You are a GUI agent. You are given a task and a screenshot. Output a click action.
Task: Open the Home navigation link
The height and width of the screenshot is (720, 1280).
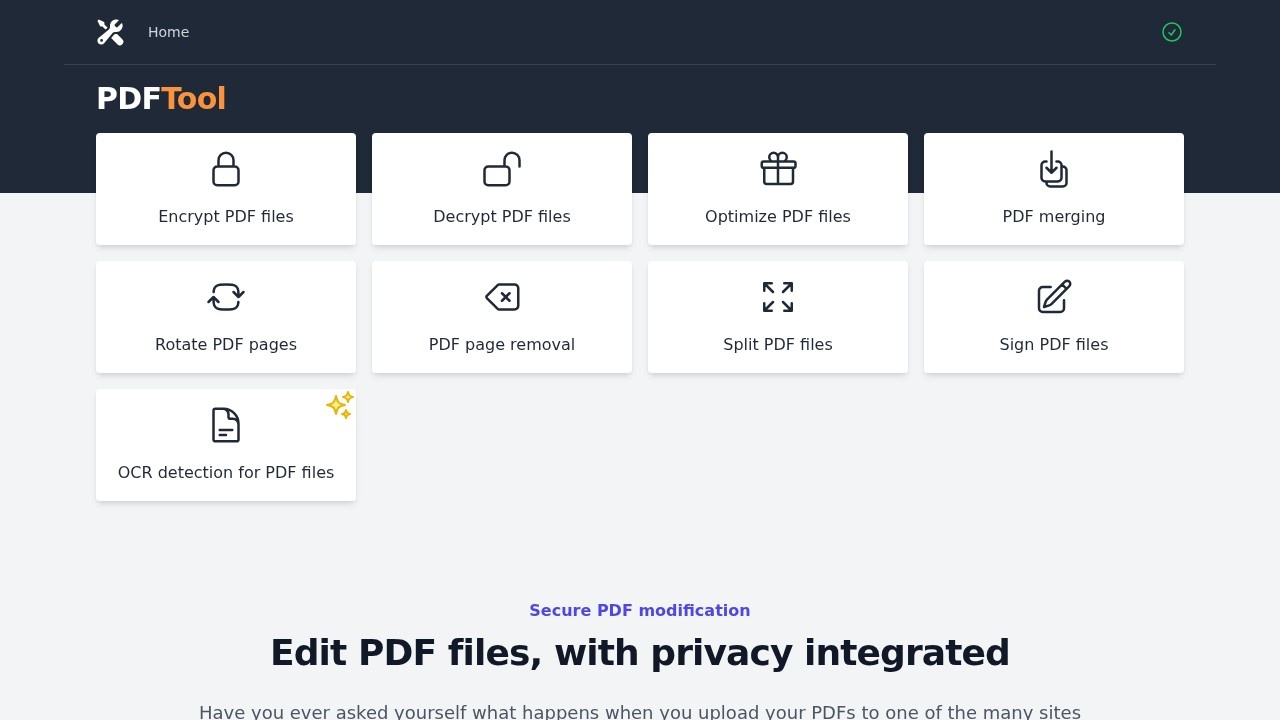pos(168,32)
